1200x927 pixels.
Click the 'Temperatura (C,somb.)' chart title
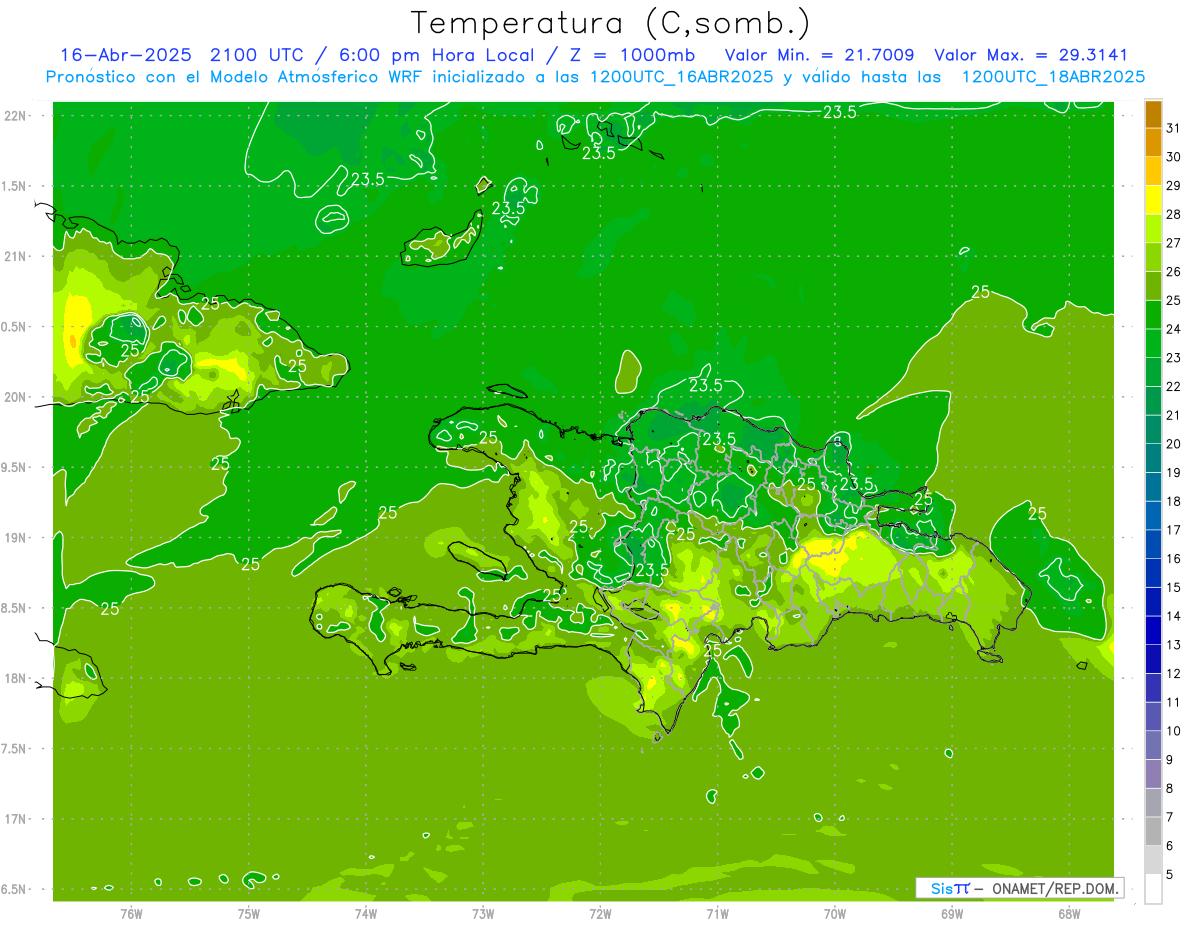[x=611, y=23]
